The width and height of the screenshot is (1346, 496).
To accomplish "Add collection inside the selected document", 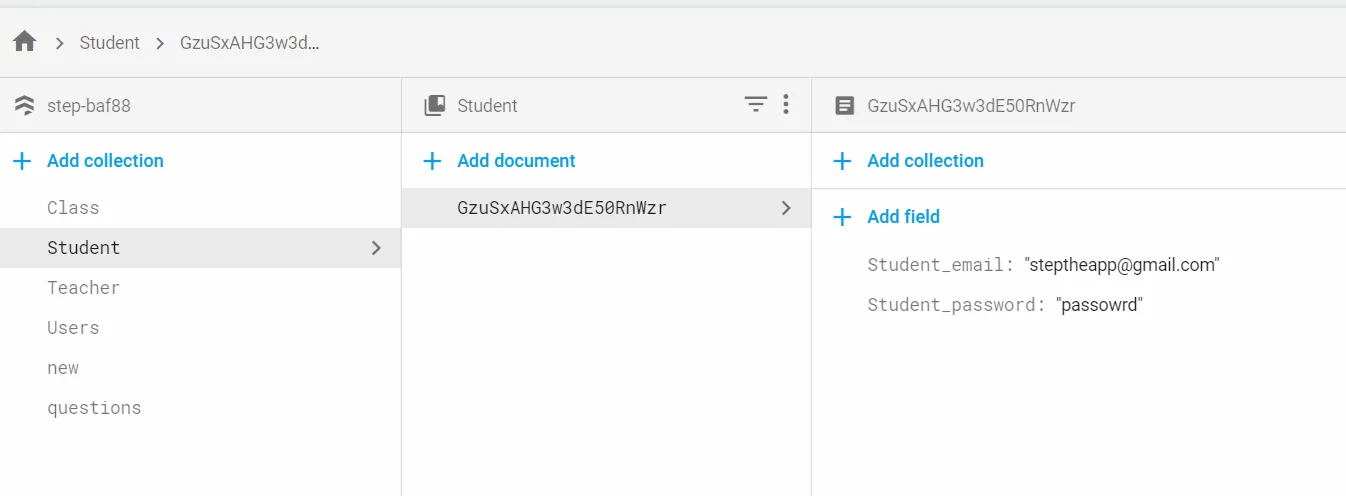I will [924, 161].
